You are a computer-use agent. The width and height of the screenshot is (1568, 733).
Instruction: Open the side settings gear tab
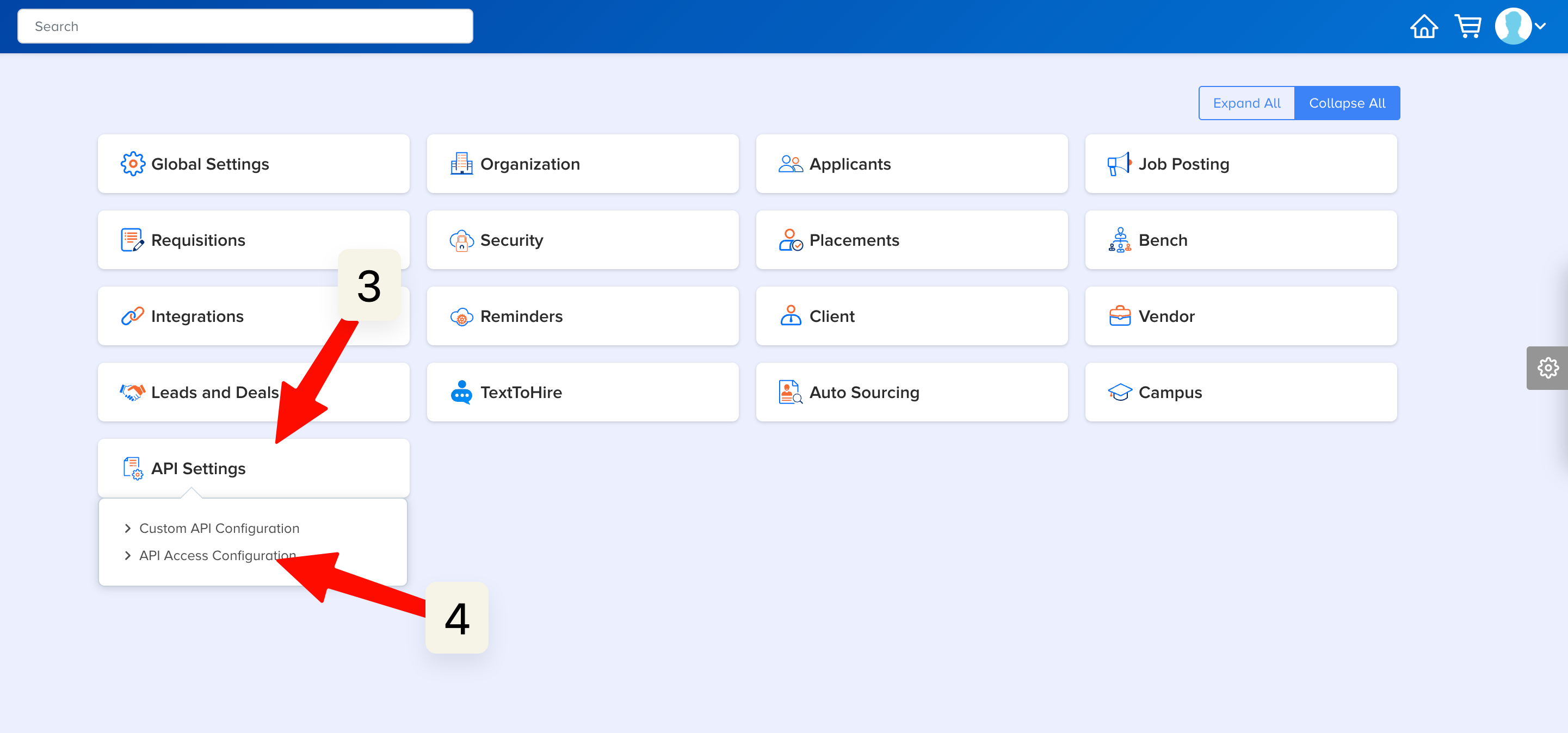[x=1547, y=368]
